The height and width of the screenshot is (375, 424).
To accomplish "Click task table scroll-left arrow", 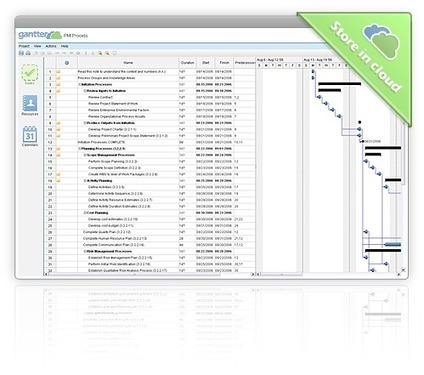I will click(46, 274).
